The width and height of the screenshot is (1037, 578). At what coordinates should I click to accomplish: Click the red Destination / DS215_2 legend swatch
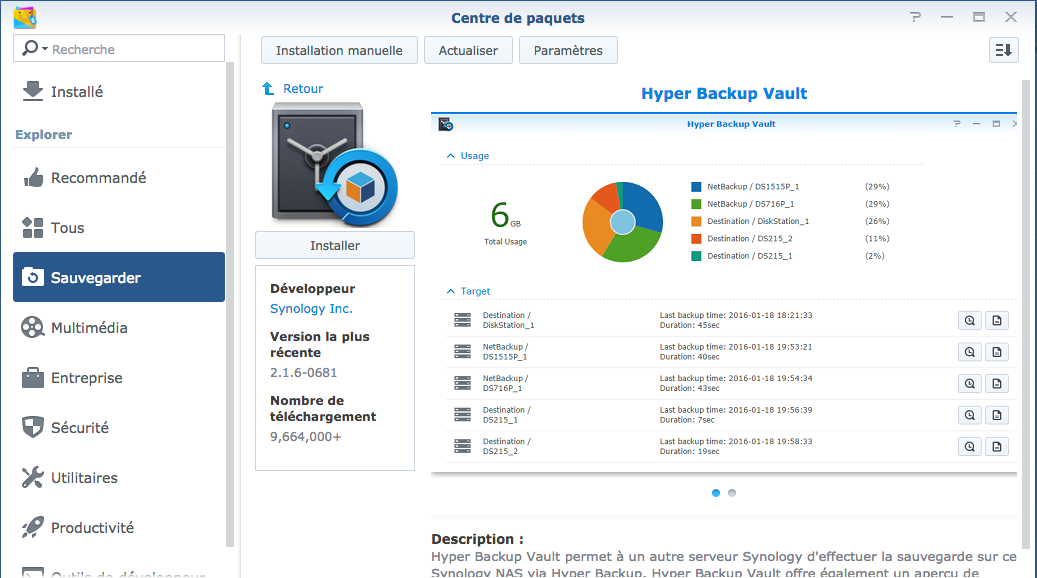pos(696,239)
